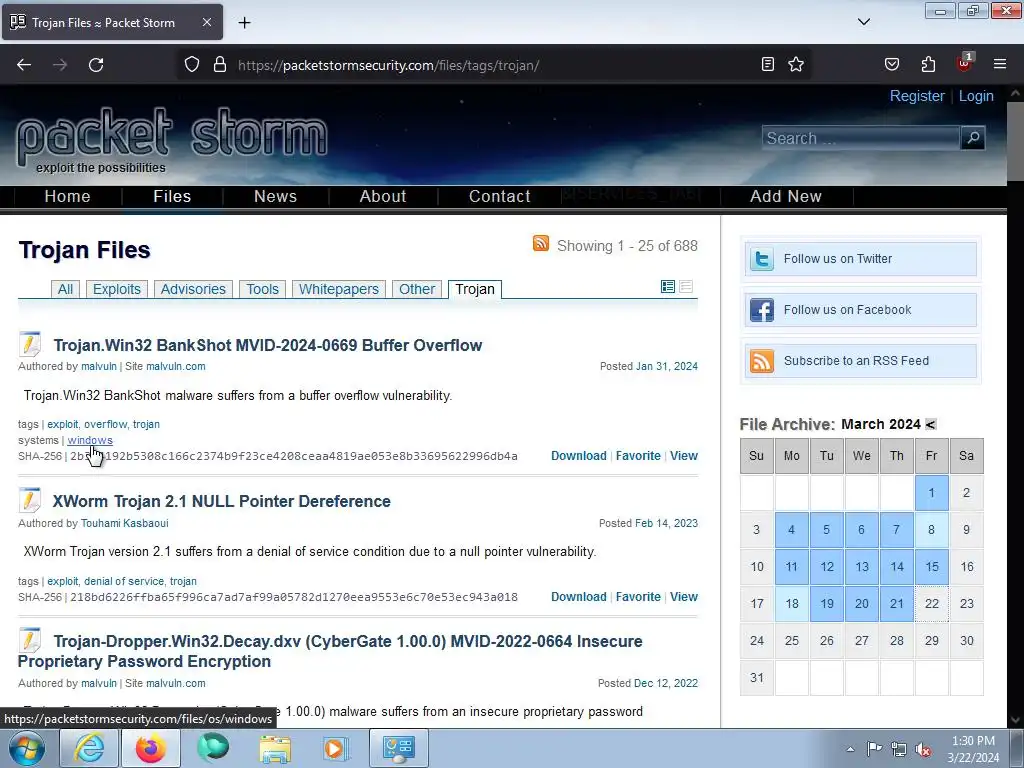Viewport: 1024px width, 768px height.
Task: Click the page vertical scrollbar thumb
Action: 1015,140
